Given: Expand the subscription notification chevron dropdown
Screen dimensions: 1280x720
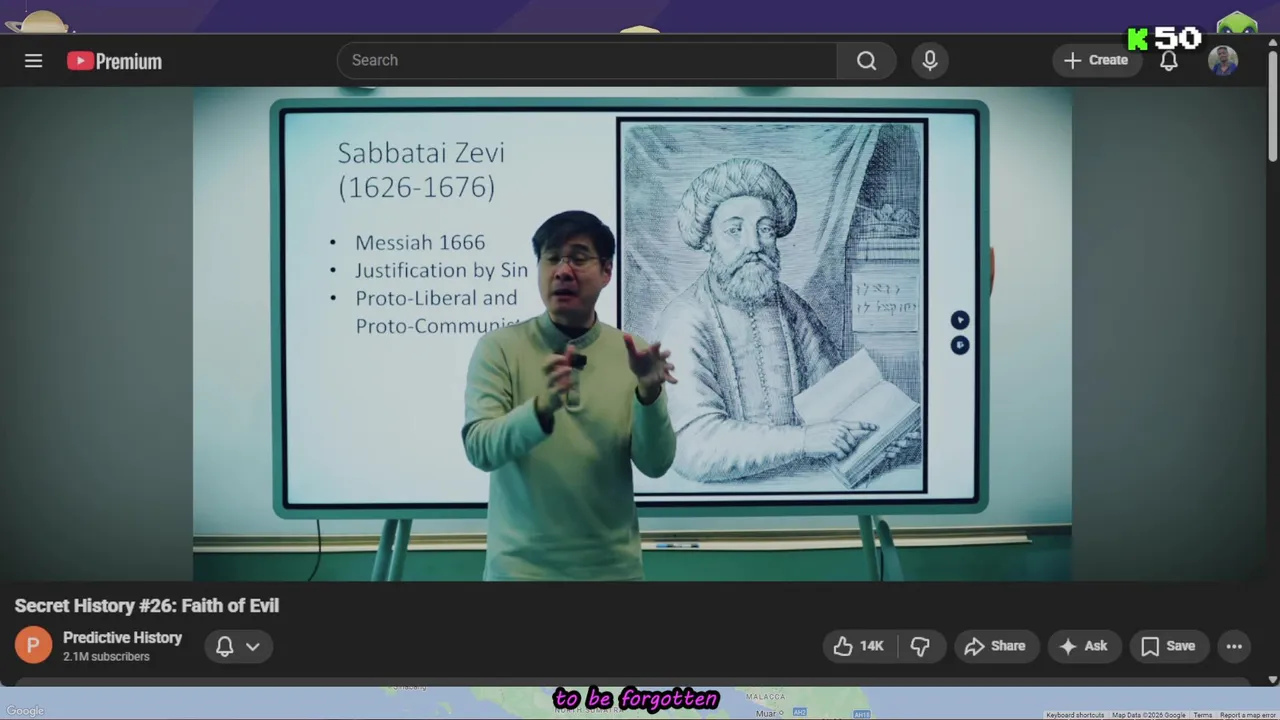Looking at the screenshot, I should click(x=253, y=646).
